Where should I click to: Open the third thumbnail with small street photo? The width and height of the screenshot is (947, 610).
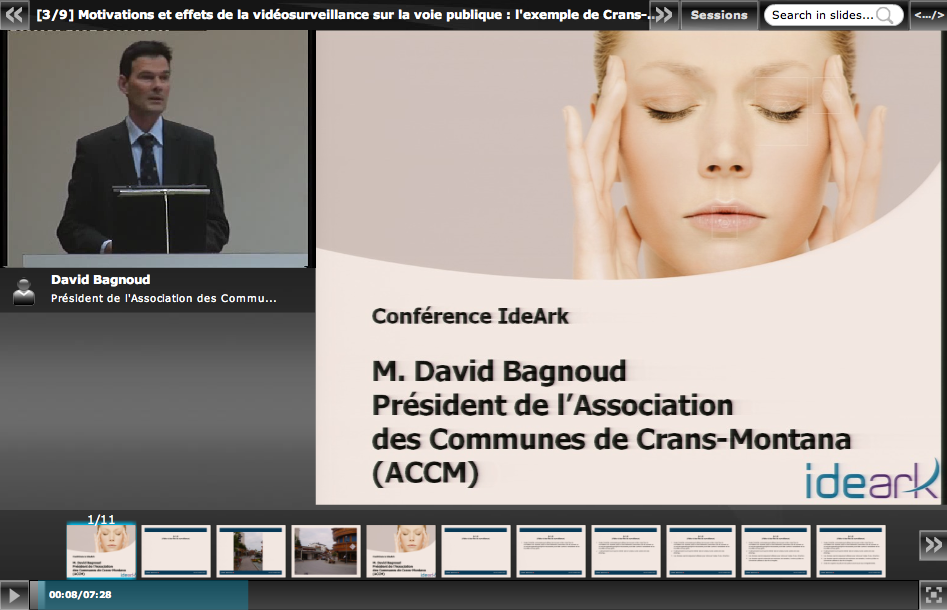(x=251, y=551)
